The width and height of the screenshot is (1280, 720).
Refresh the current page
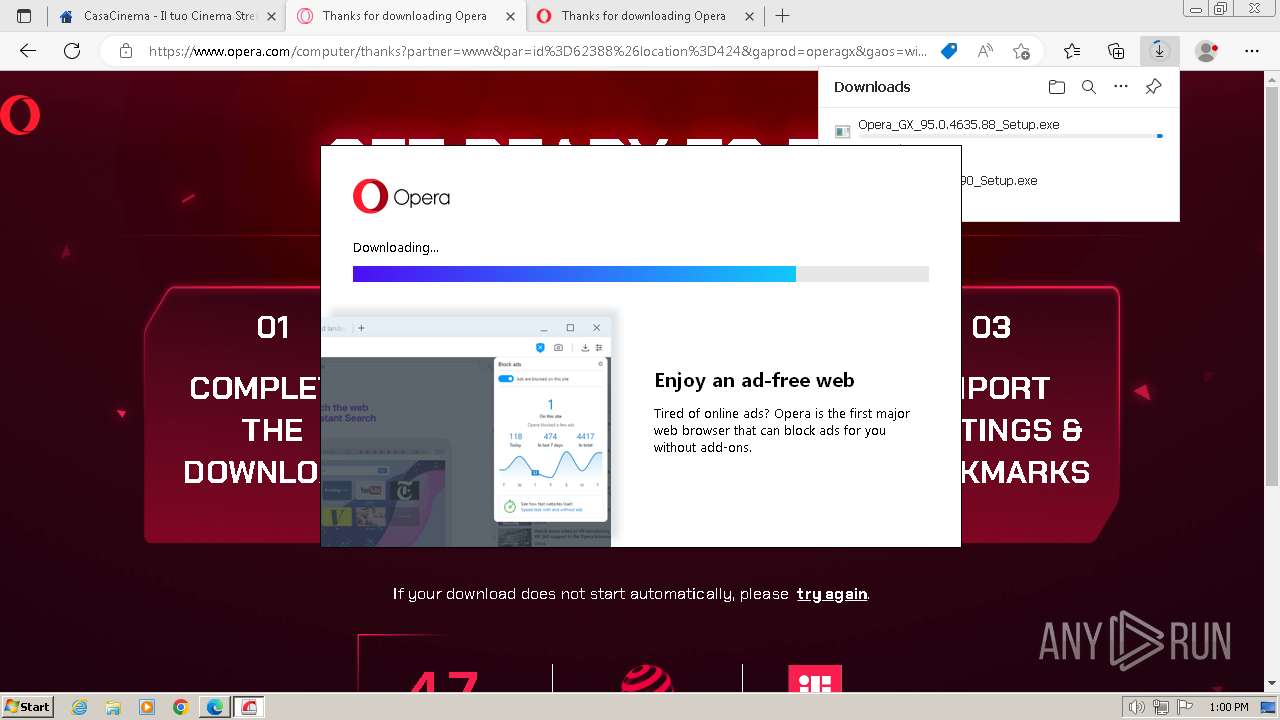72,51
